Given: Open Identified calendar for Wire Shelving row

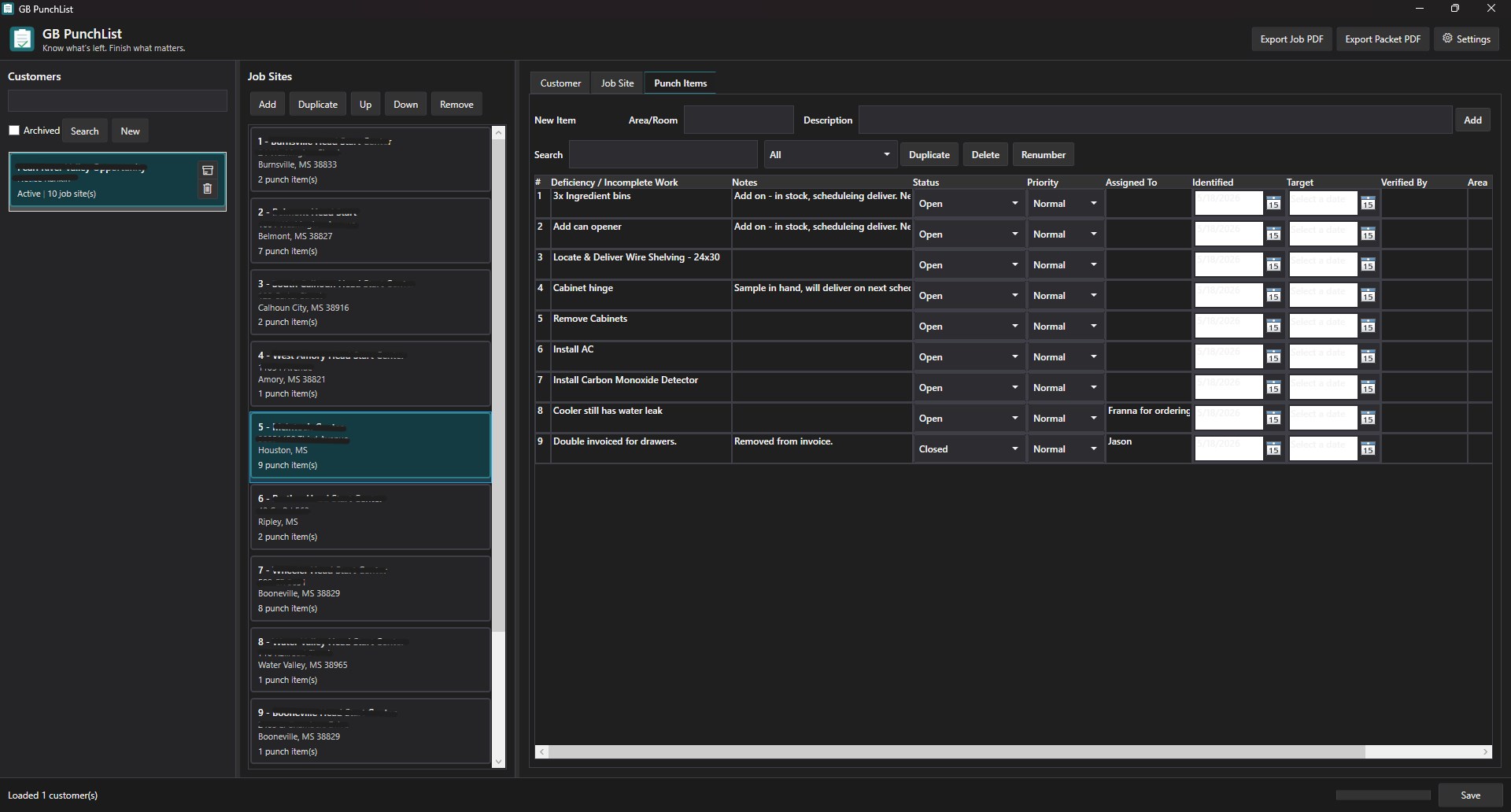Looking at the screenshot, I should pos(1273,265).
